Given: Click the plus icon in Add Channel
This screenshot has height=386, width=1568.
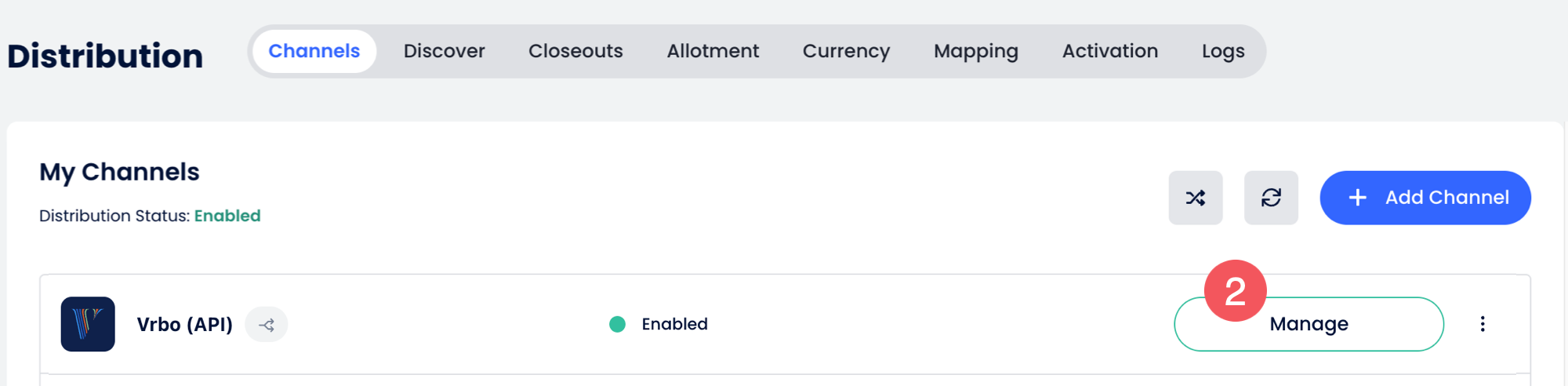Looking at the screenshot, I should pos(1357,198).
